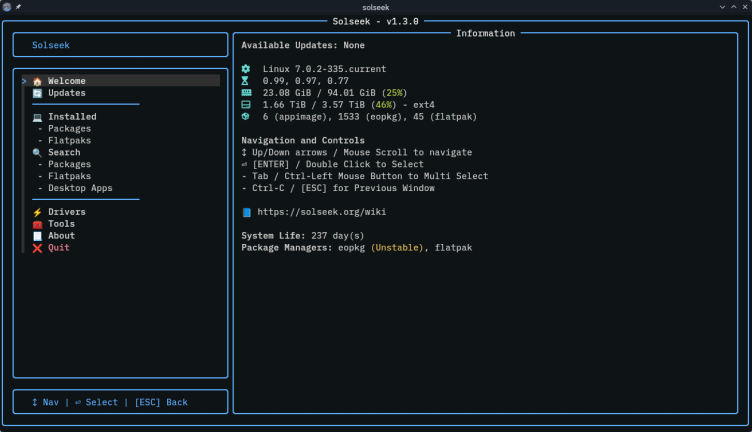
Task: Open Flatpaks under Installed
Action: (70, 140)
